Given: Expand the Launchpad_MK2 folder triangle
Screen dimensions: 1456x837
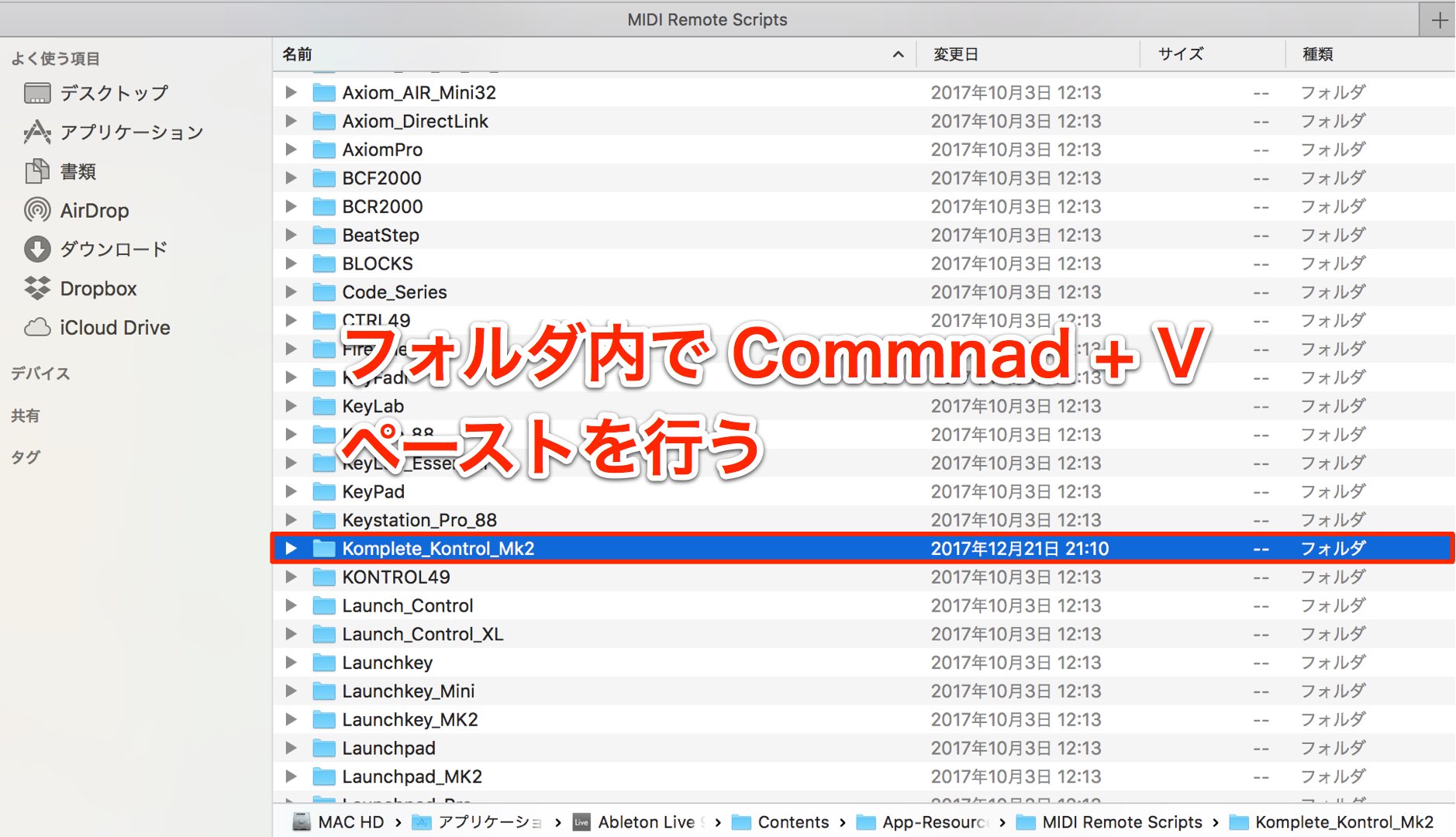Looking at the screenshot, I should 292,777.
